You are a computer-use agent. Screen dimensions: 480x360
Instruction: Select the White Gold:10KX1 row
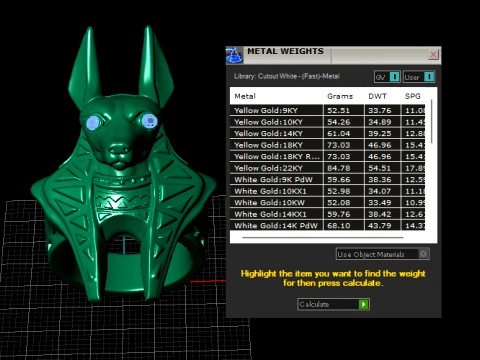click(327, 191)
